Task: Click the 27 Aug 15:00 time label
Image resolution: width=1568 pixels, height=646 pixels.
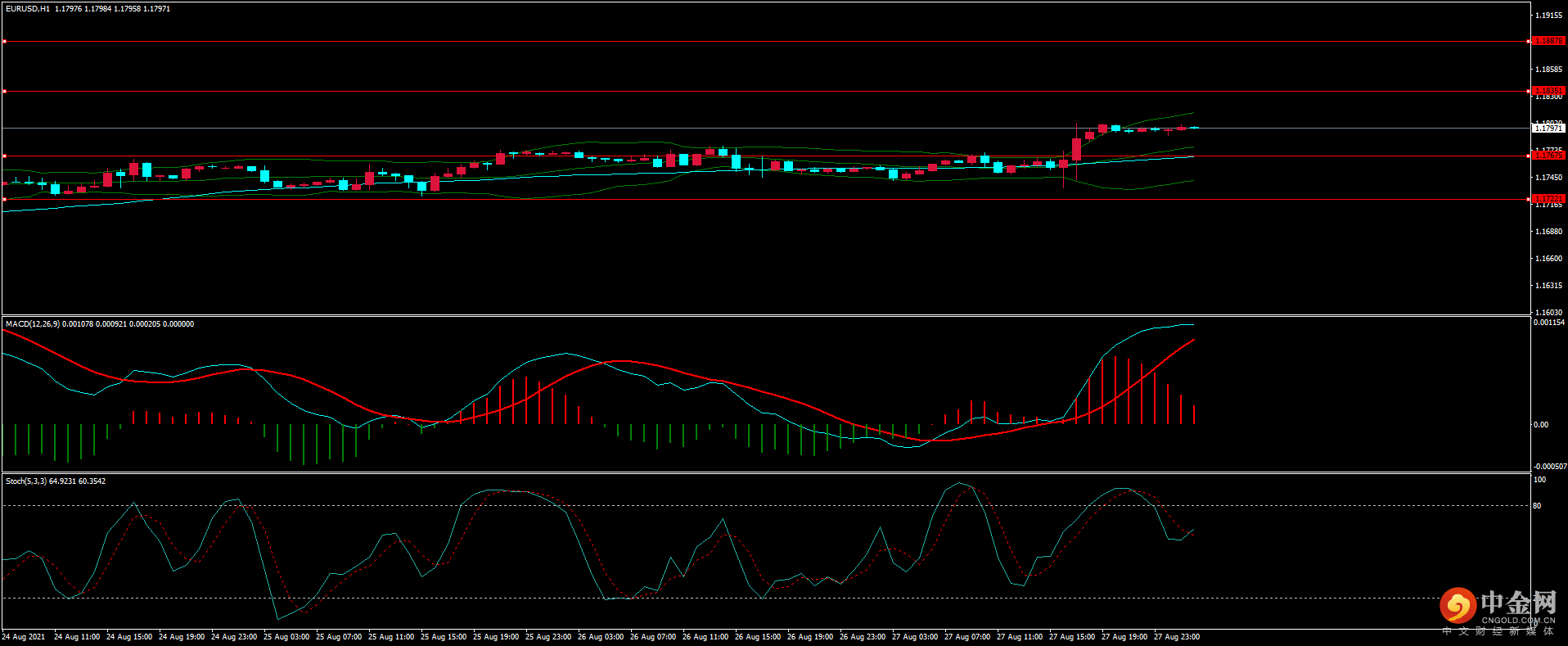Action: click(1072, 637)
